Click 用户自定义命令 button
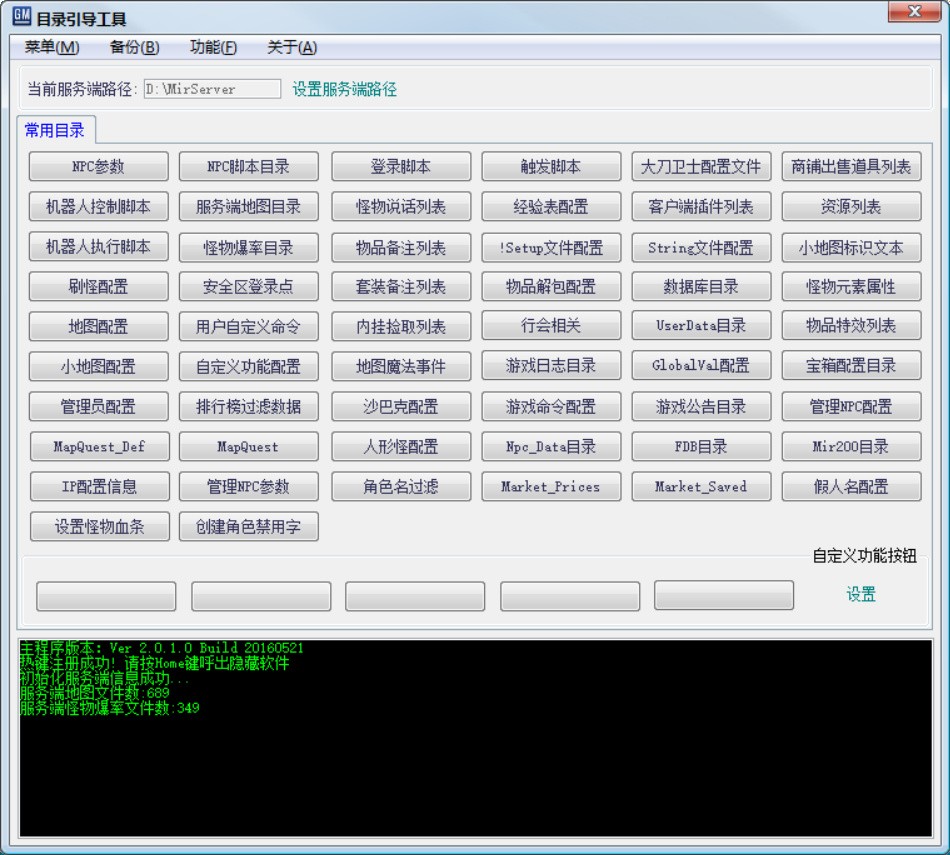The image size is (950, 855). pyautogui.click(x=248, y=326)
